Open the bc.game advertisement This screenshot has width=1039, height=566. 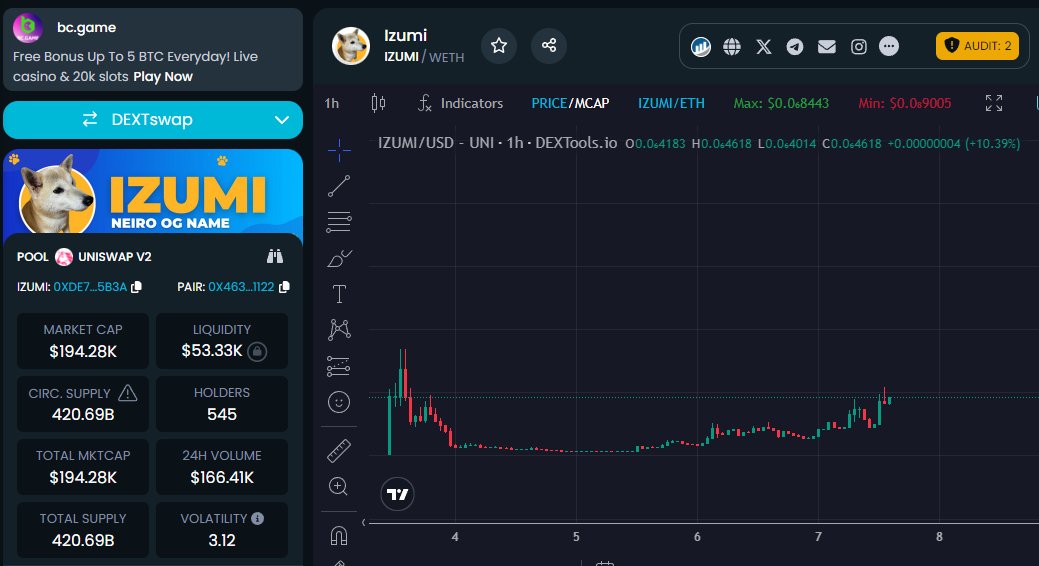coord(153,50)
